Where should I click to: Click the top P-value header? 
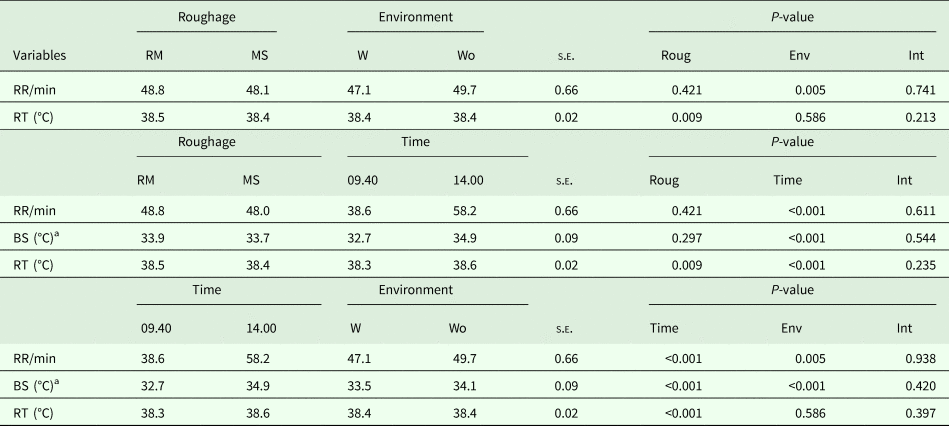click(x=792, y=18)
